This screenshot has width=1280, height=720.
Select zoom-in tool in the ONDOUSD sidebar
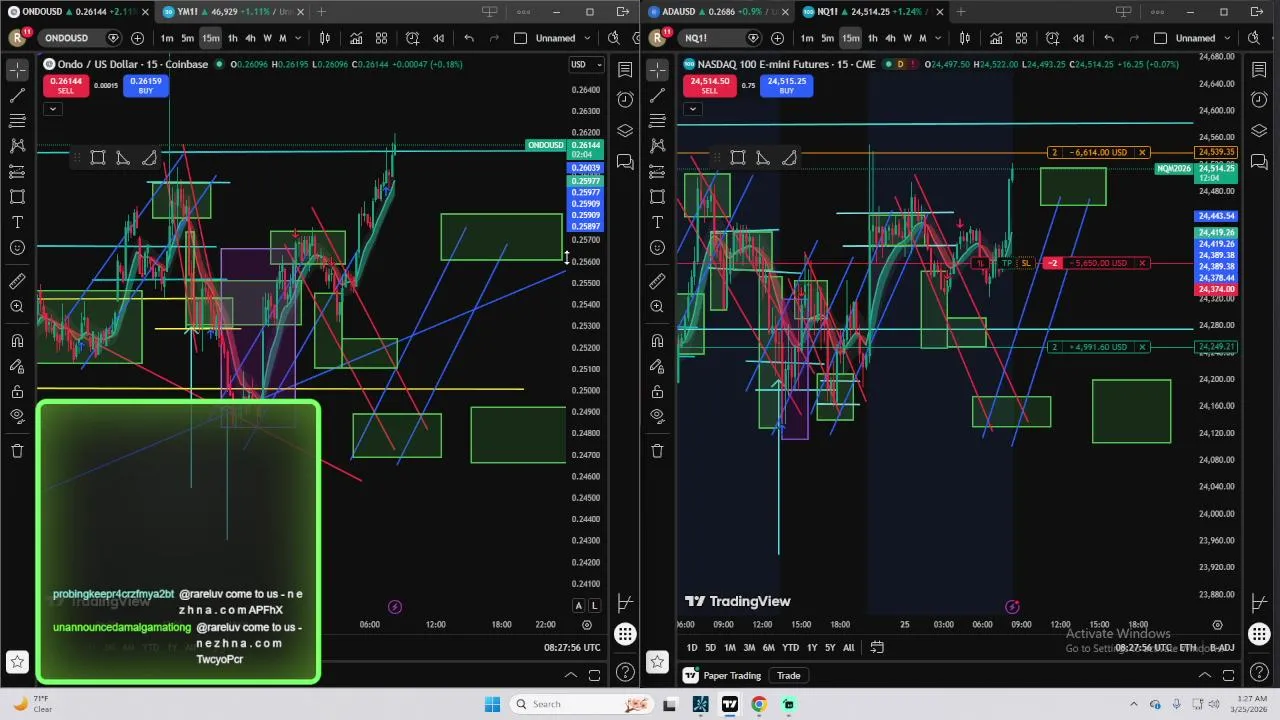tap(17, 306)
